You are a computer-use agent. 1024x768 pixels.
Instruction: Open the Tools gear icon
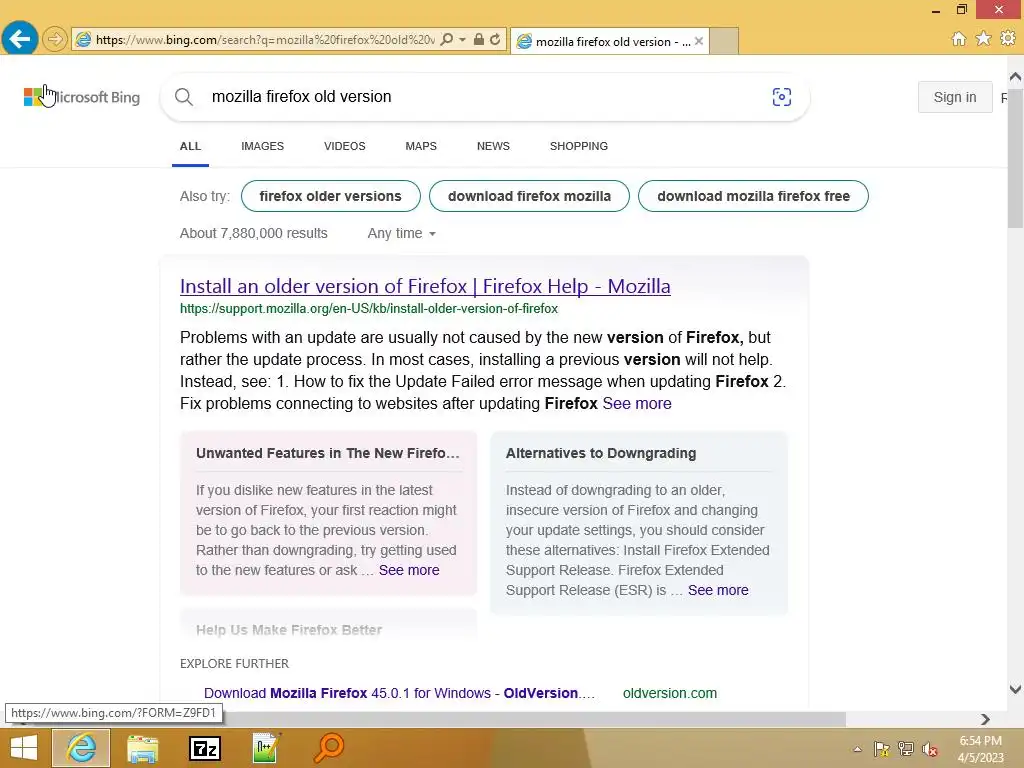click(1008, 39)
